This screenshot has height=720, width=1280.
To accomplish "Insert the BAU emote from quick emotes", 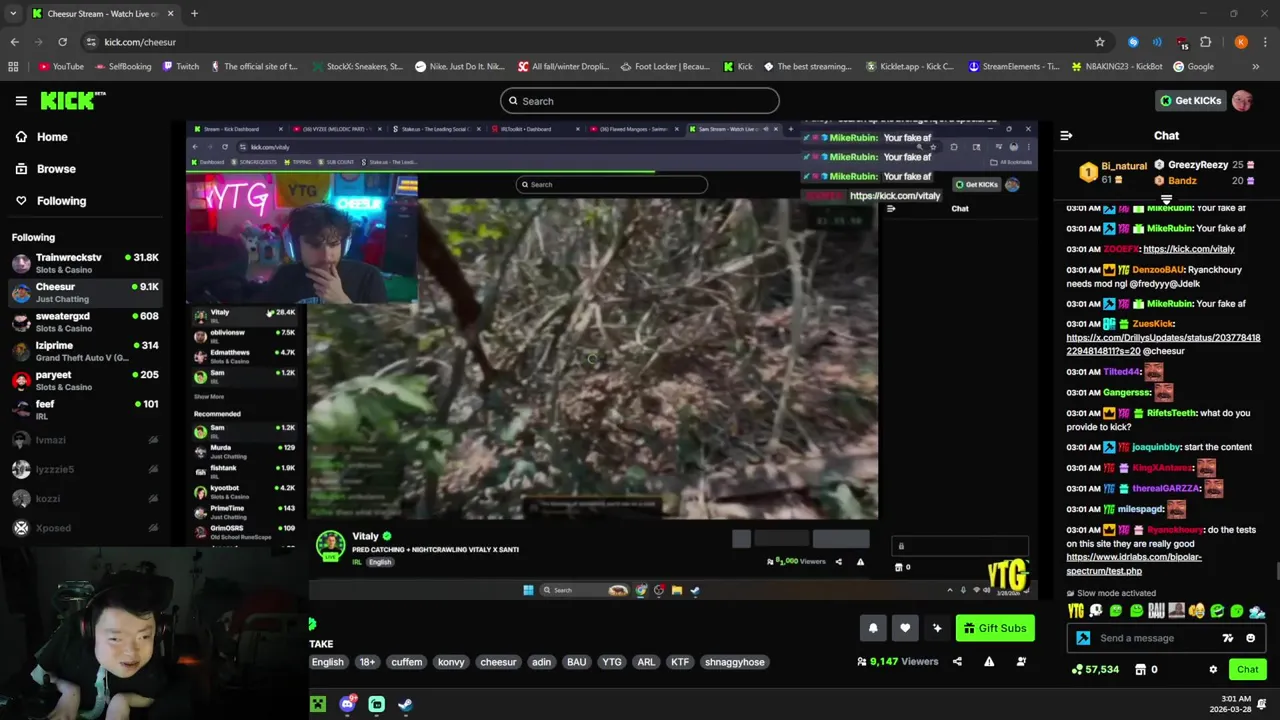I will click(x=1157, y=611).
